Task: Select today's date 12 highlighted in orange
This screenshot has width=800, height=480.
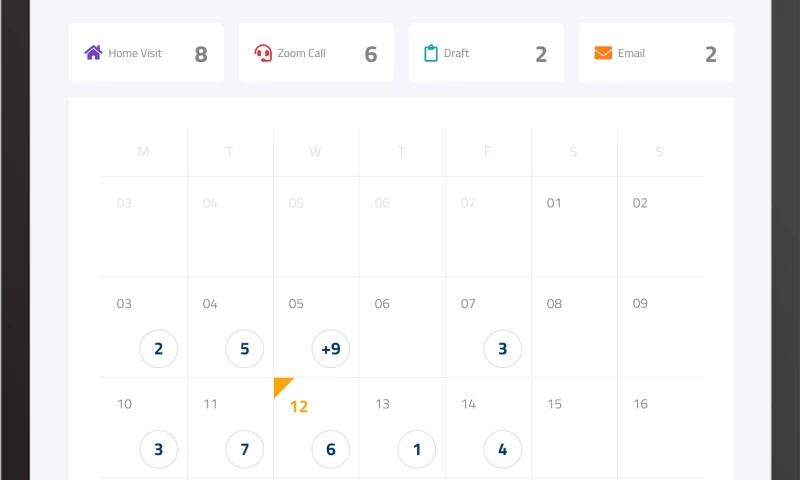Action: tap(298, 407)
